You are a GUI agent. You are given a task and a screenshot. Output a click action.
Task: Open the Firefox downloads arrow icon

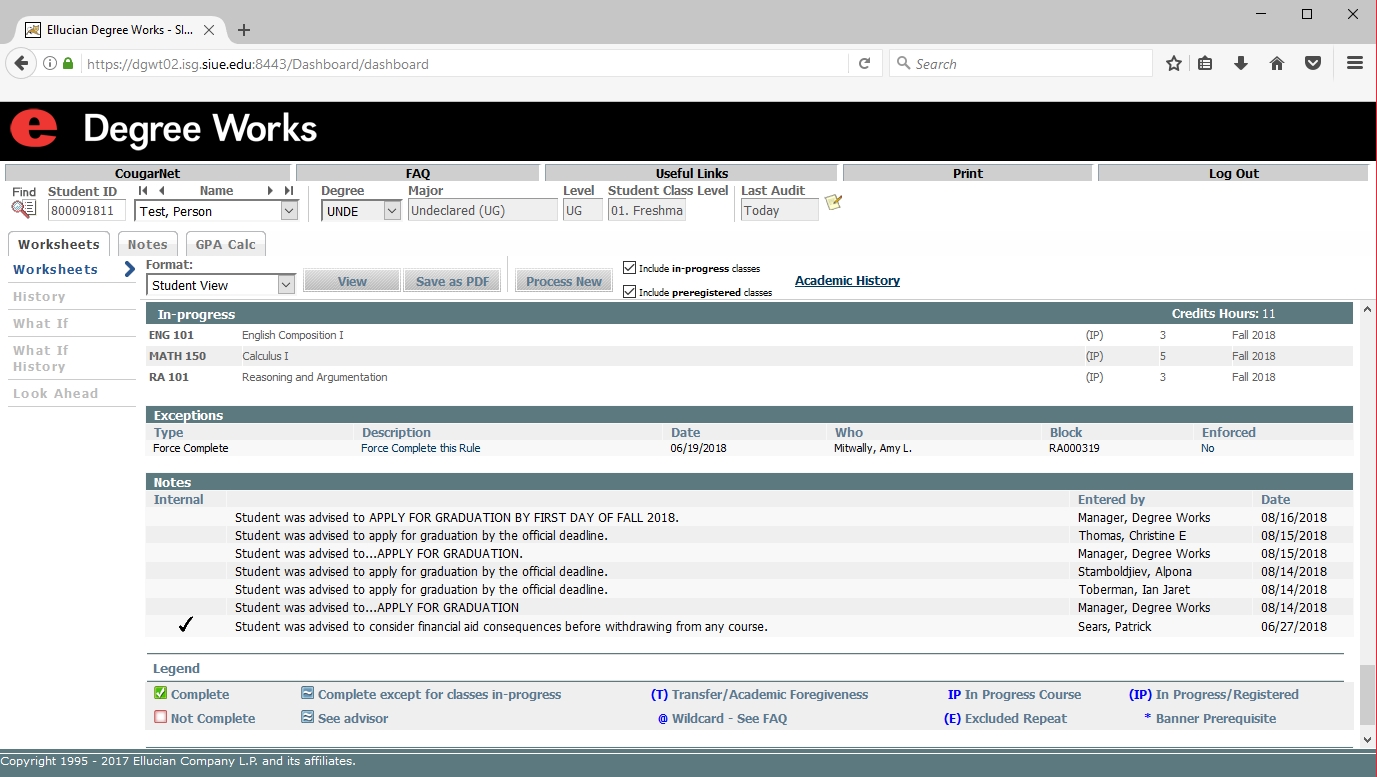pyautogui.click(x=1241, y=64)
